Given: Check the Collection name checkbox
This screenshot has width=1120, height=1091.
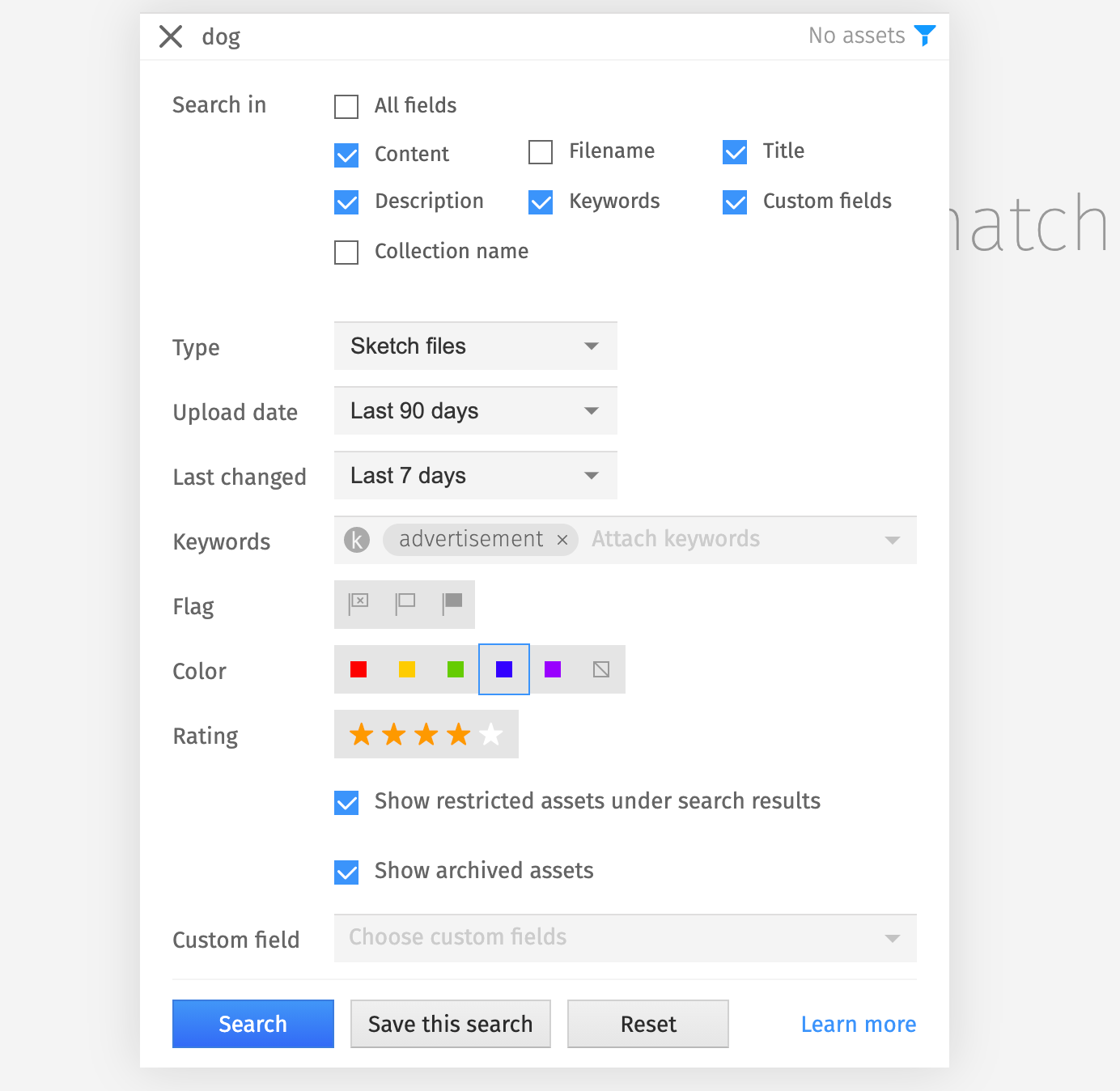Looking at the screenshot, I should tap(346, 253).
